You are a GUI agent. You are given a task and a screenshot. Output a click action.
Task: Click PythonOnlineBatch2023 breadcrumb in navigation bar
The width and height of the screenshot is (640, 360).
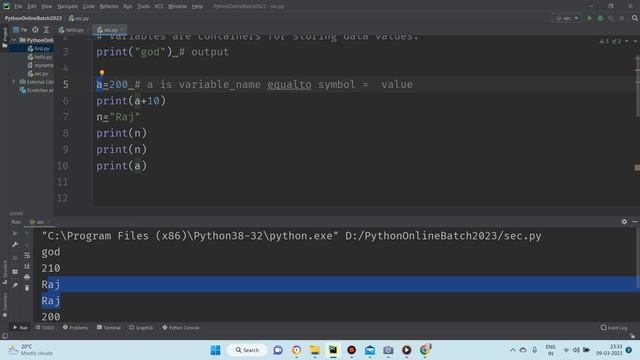33,18
